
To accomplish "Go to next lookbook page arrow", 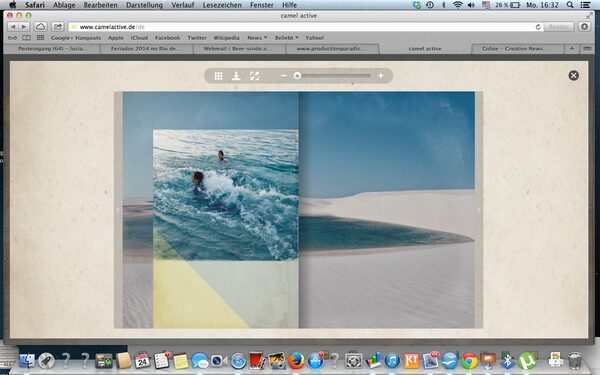I will pos(478,210).
